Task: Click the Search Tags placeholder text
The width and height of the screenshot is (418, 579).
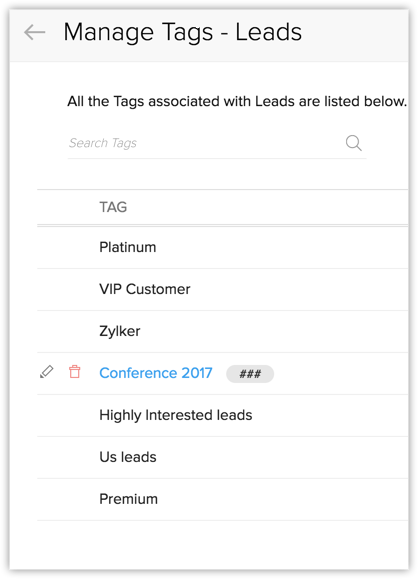Action: (x=103, y=143)
